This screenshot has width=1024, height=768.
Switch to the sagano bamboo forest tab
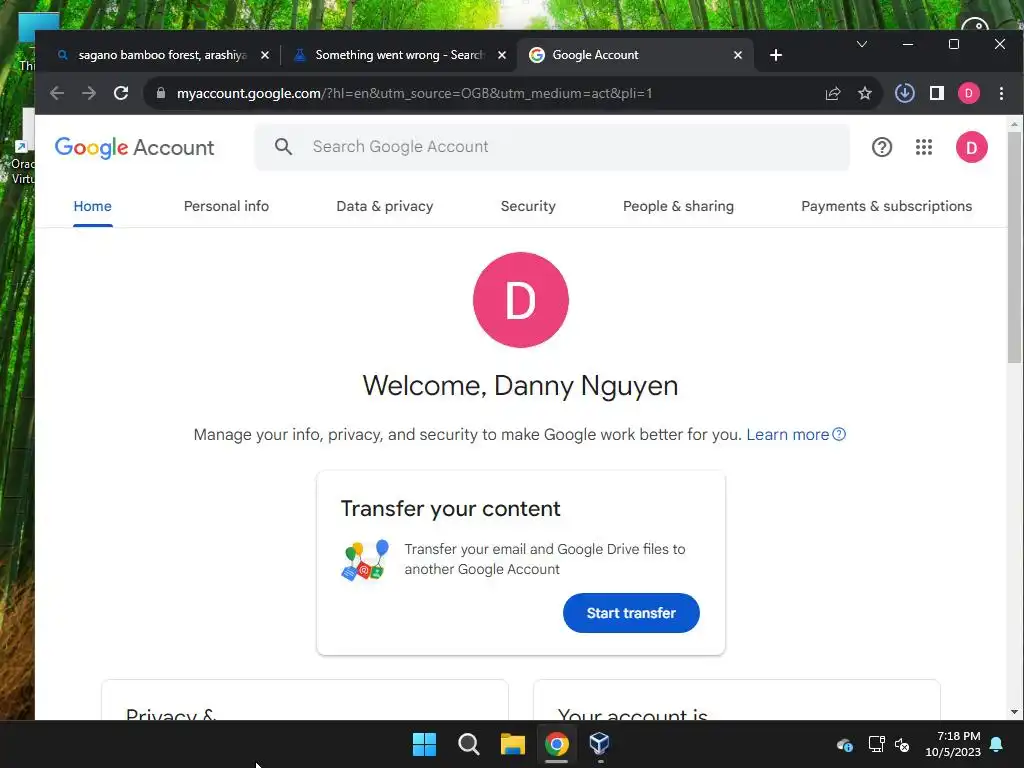162,56
